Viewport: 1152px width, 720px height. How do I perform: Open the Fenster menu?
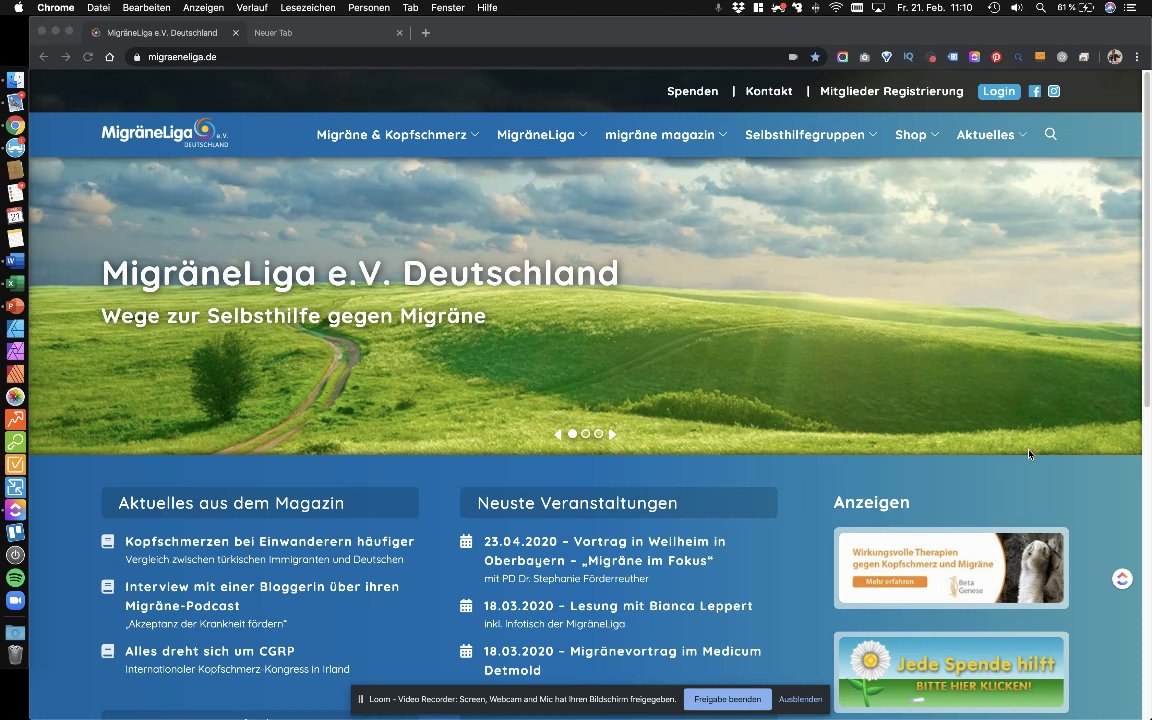click(x=447, y=7)
